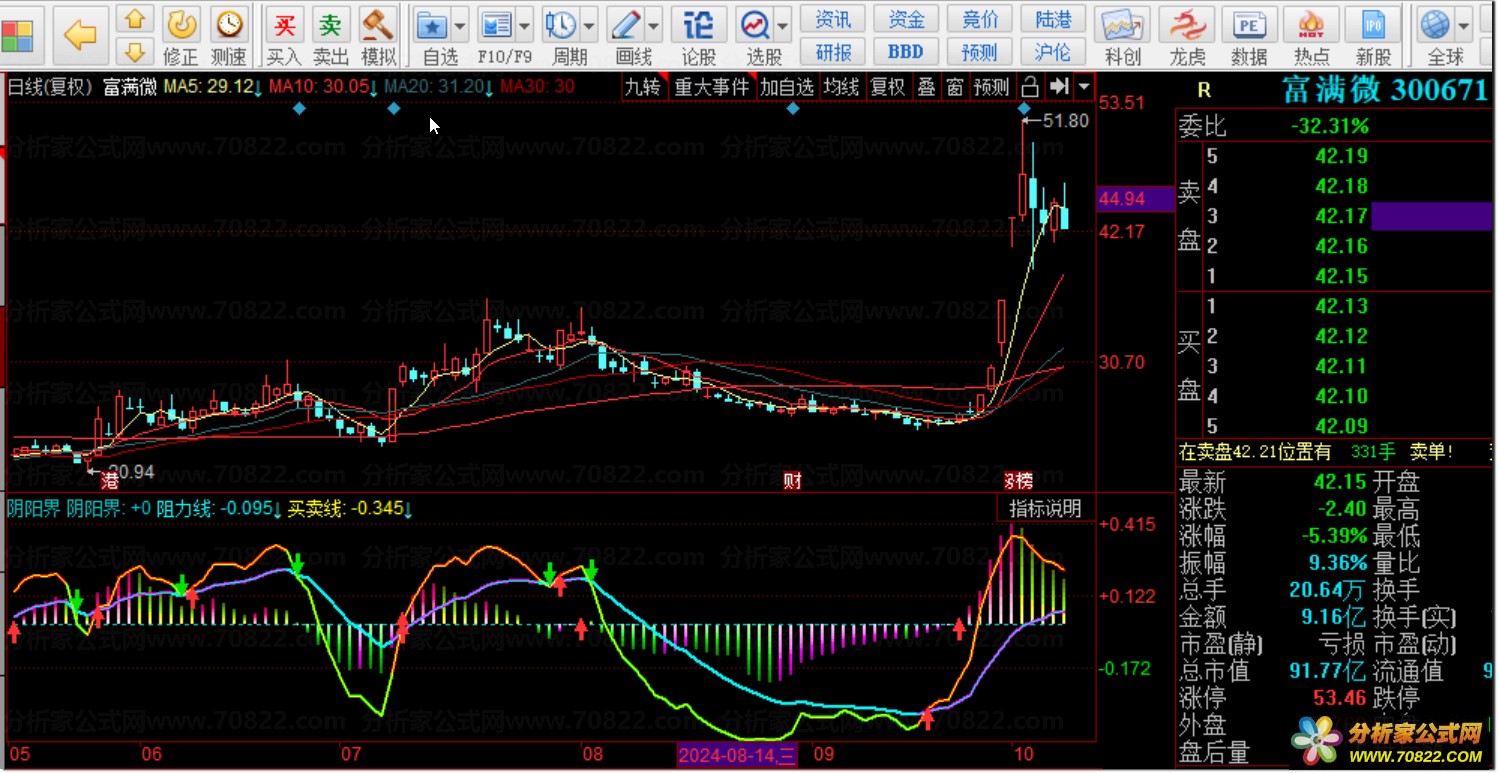Click the 港 marker on the chart
Screen dimensions: 1499x773
pyautogui.click(x=110, y=482)
